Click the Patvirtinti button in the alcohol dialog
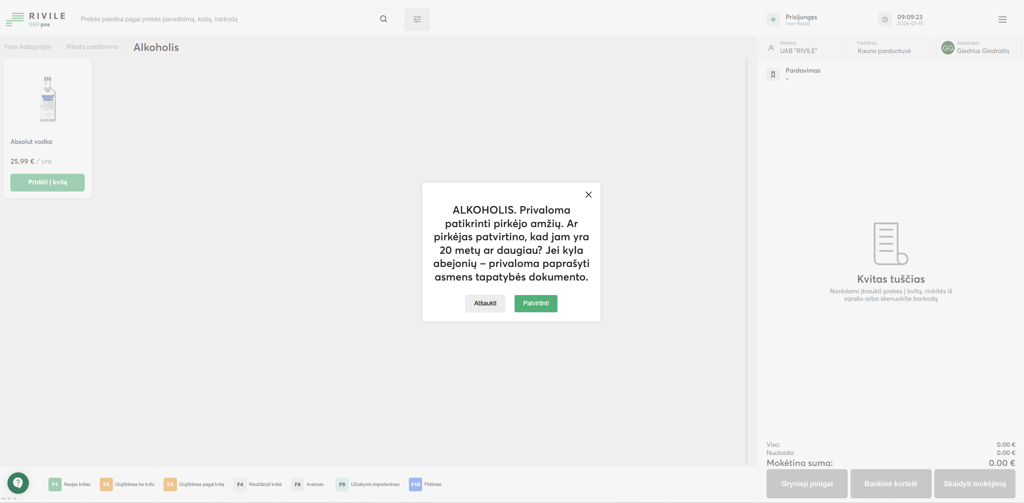The image size is (1024, 503). coord(535,303)
